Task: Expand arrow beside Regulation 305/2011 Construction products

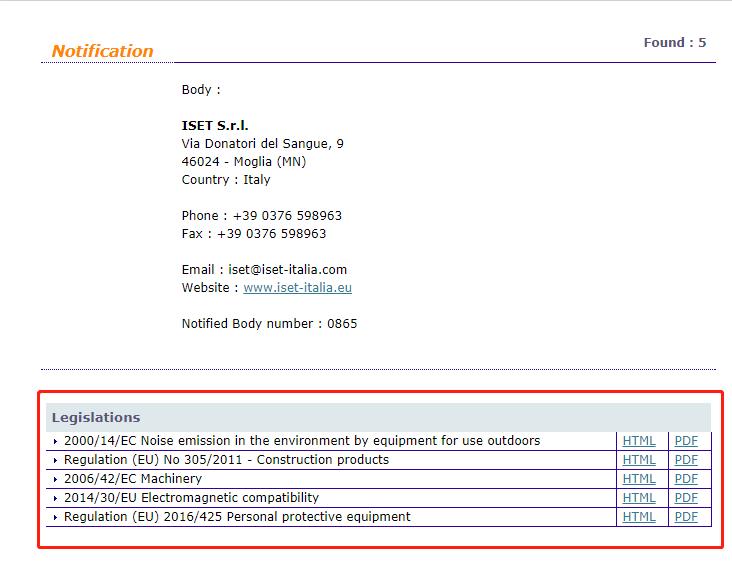Action: (56, 461)
